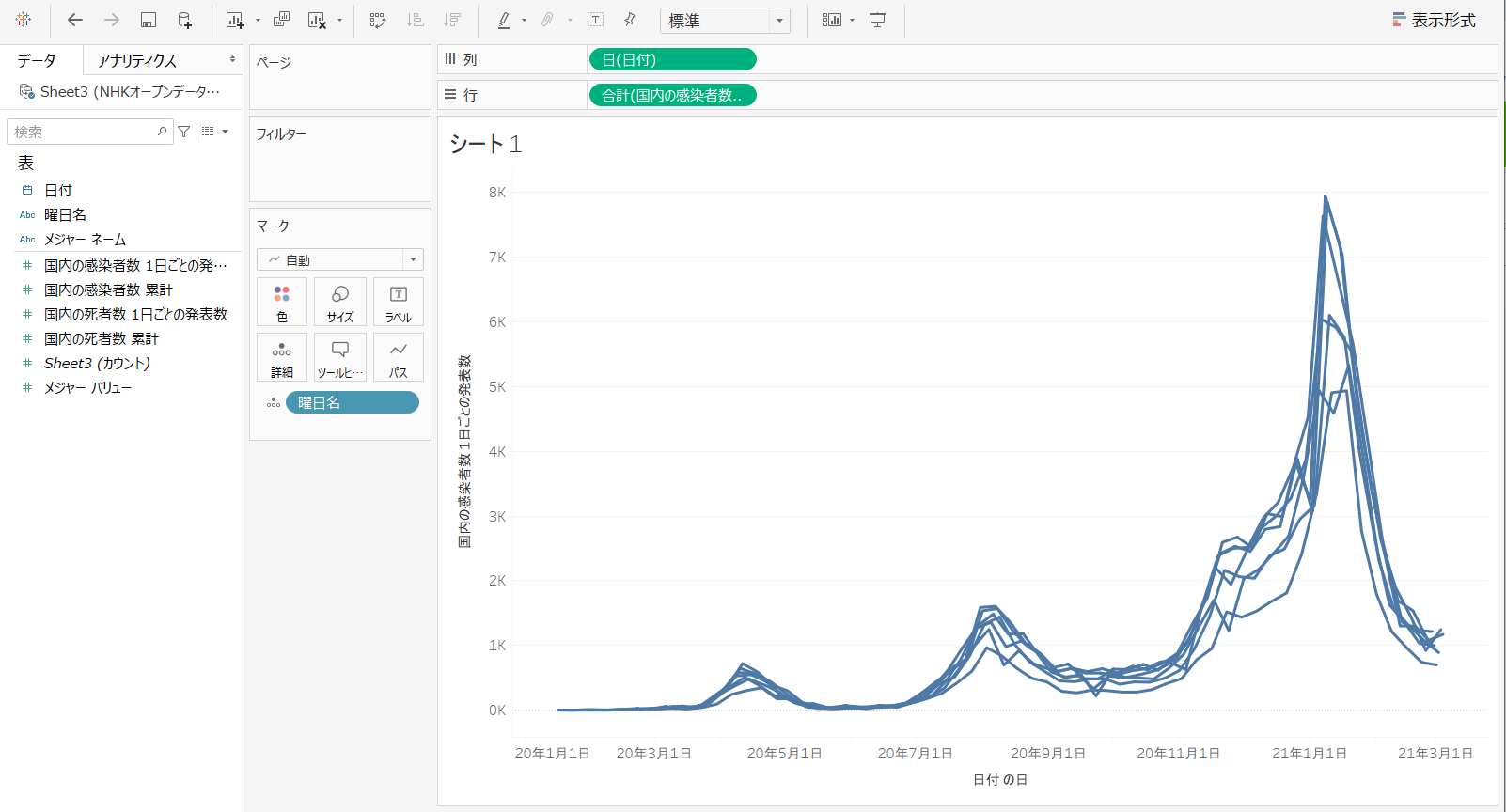The image size is (1506, 812).
Task: Open the Show Me (表示形式) panel
Action: [x=1434, y=20]
